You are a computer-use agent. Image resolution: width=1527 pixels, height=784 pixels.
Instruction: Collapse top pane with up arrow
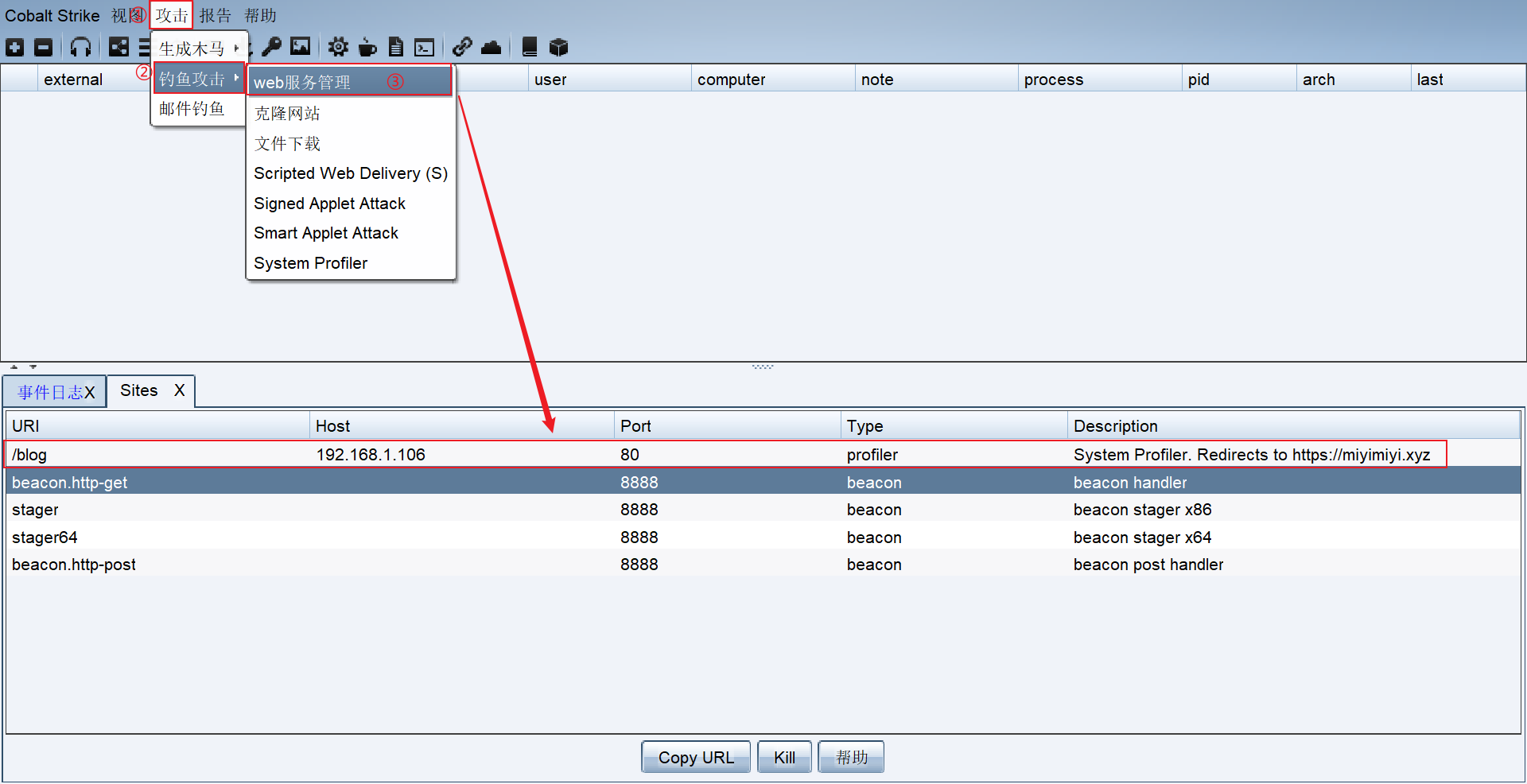(x=14, y=367)
